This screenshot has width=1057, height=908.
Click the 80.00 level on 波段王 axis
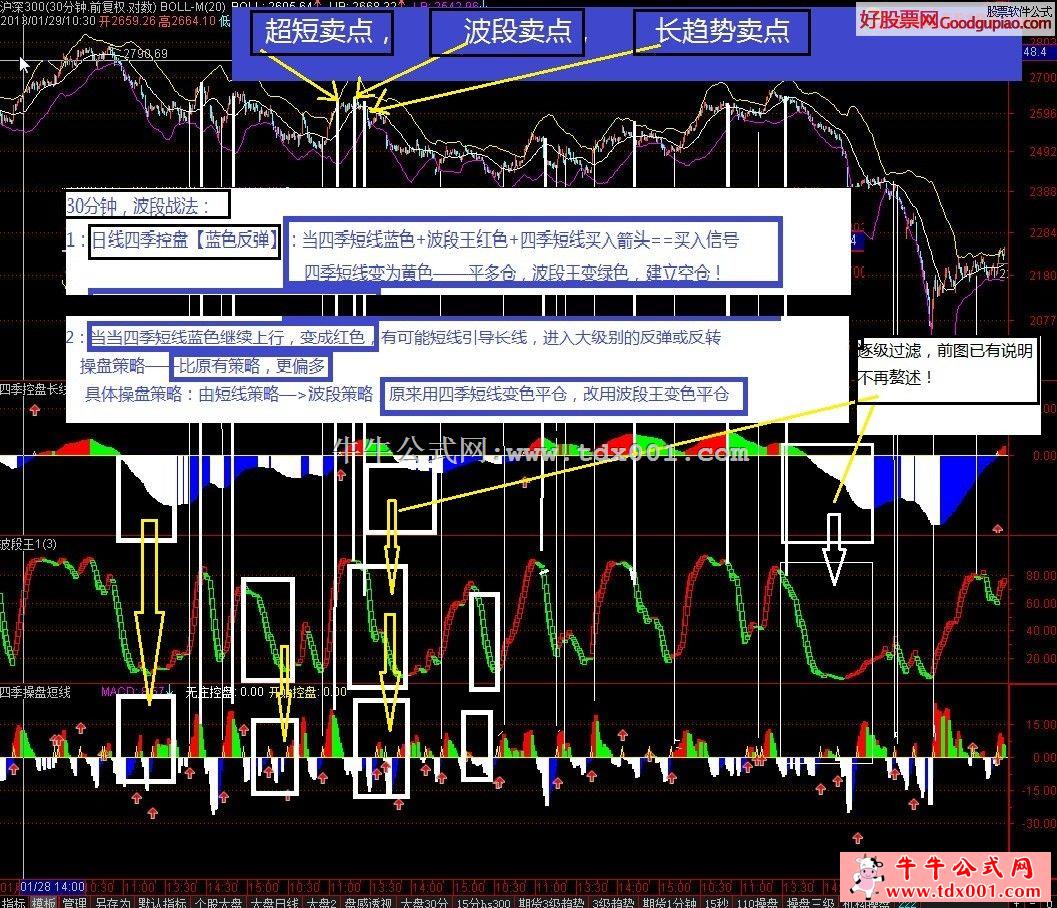(x=1040, y=576)
